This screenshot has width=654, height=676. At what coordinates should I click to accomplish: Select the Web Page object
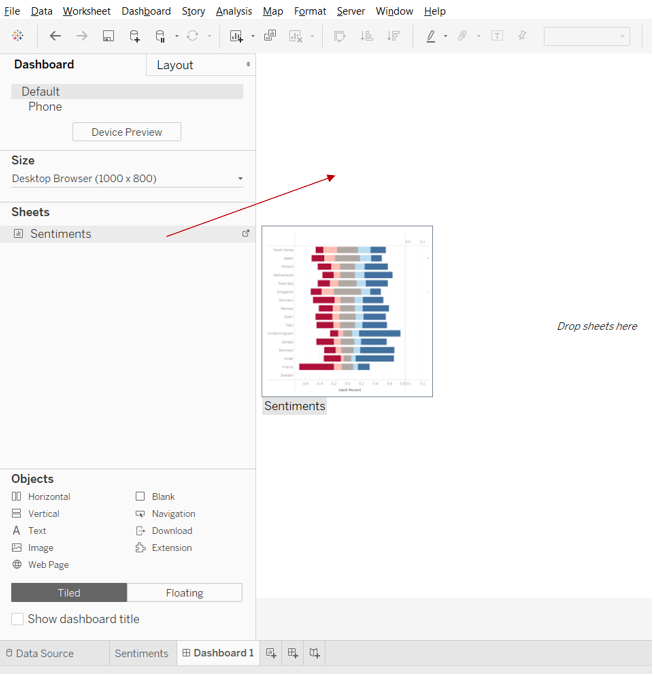(48, 565)
